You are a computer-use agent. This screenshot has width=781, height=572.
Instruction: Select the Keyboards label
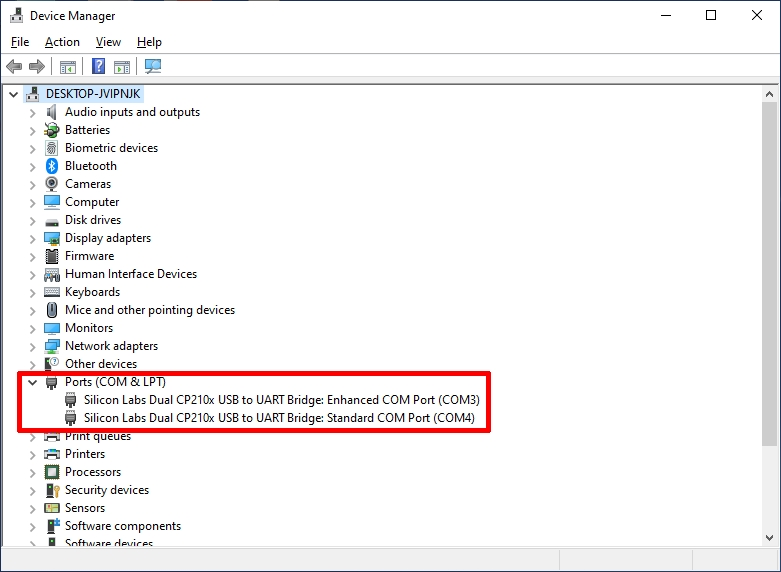coord(92,292)
